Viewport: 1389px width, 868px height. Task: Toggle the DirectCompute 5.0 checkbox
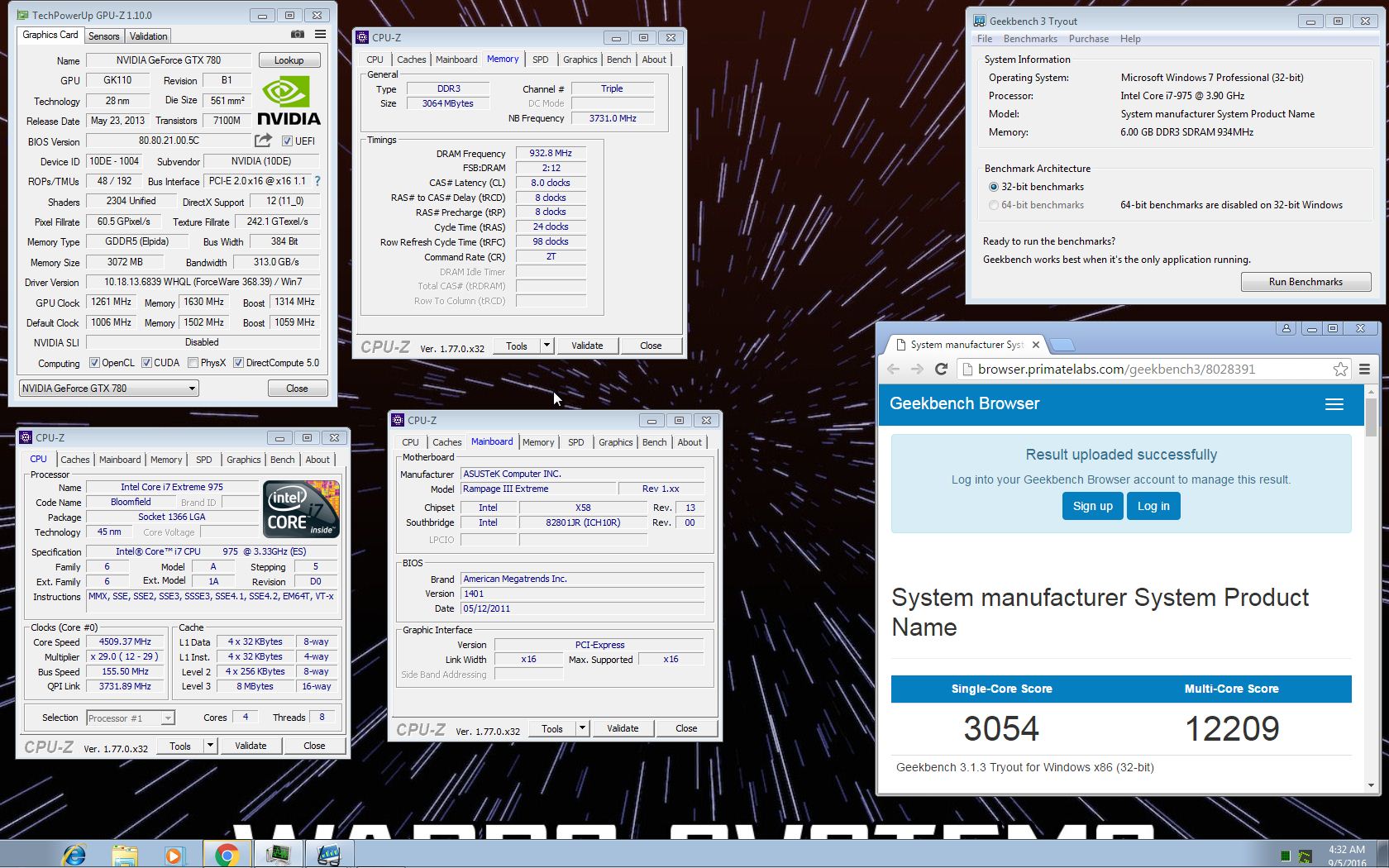238,362
